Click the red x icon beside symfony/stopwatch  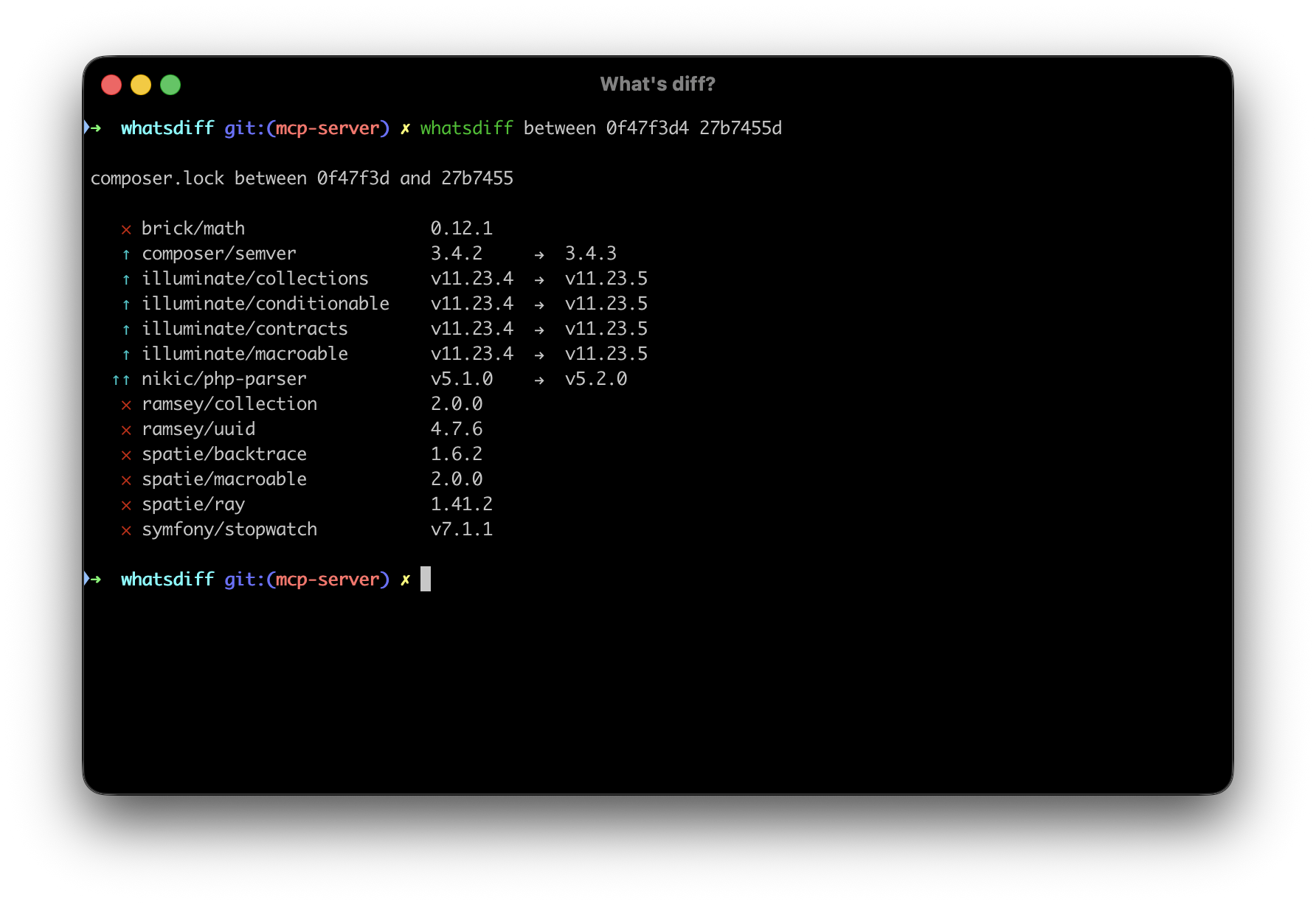126,530
